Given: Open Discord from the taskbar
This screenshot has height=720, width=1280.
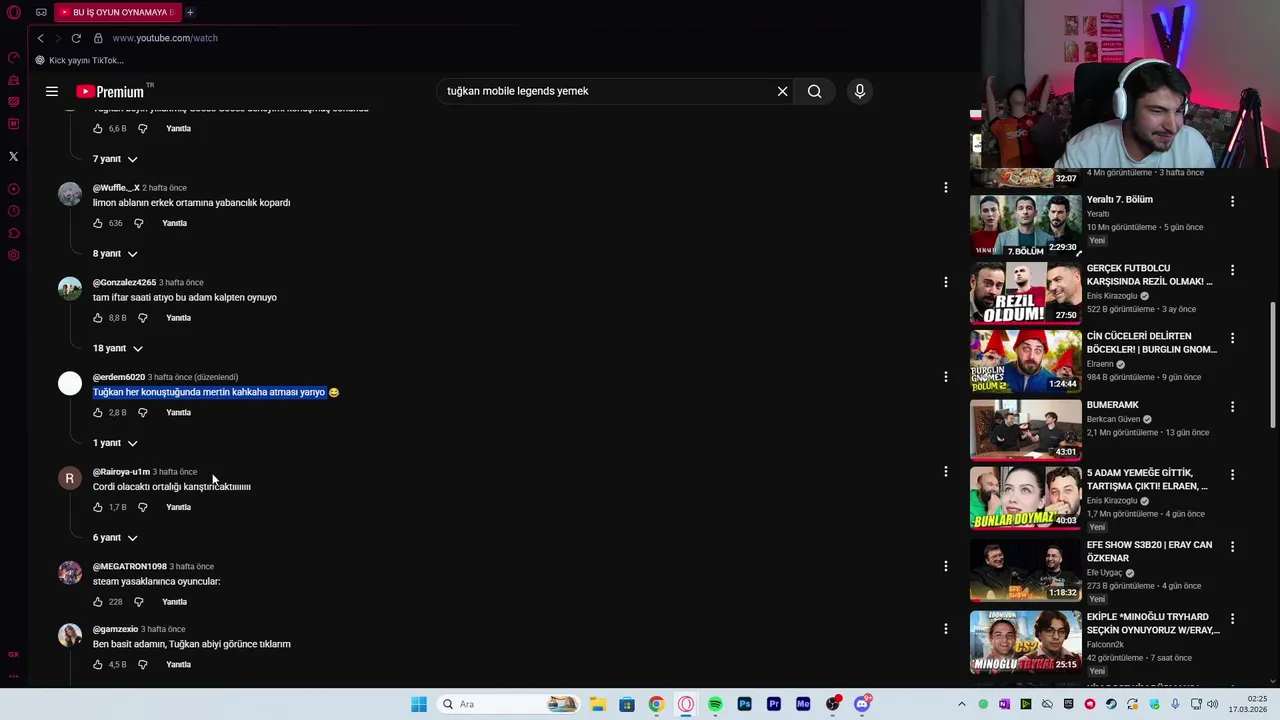Looking at the screenshot, I should tap(862, 704).
